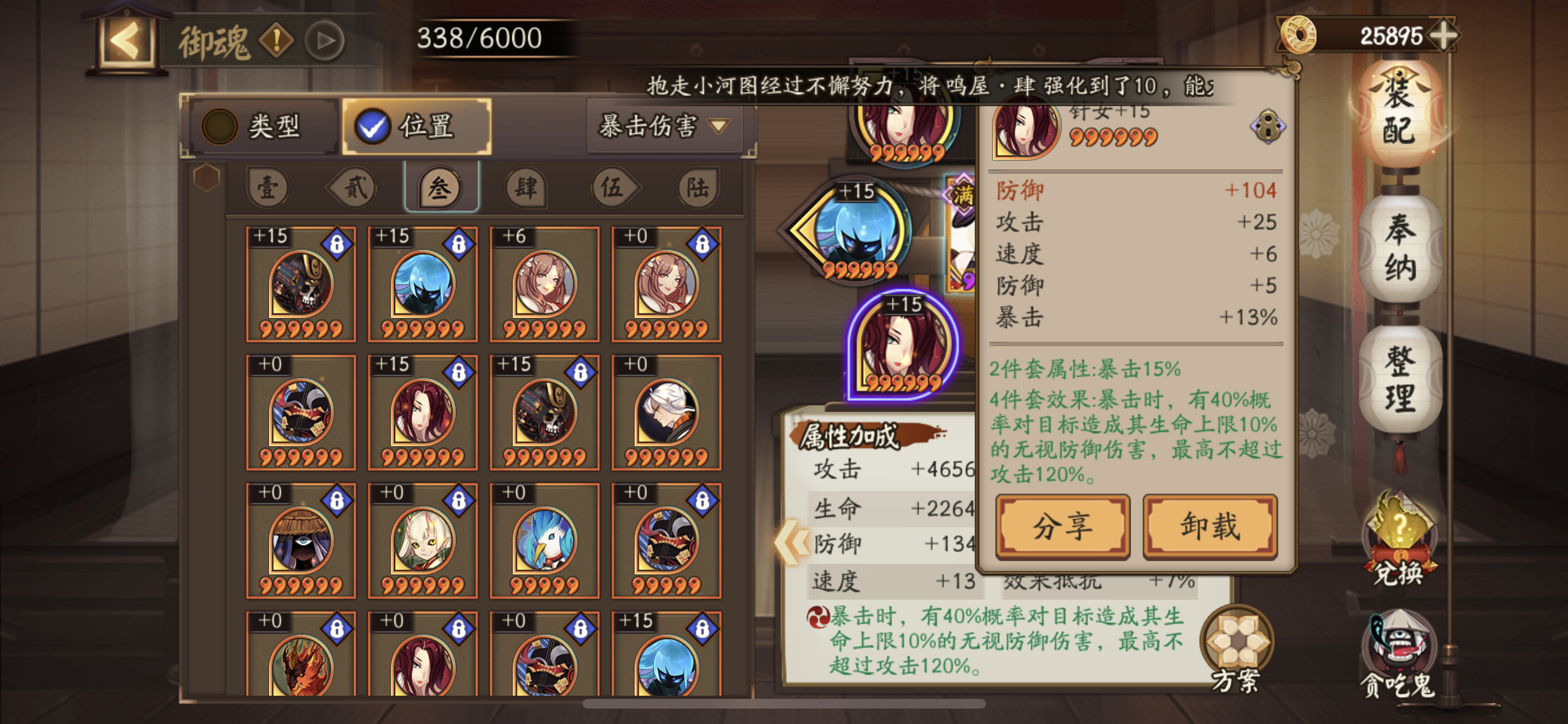
Task: Open the exclamation info icon beside 御魂
Action: point(276,41)
